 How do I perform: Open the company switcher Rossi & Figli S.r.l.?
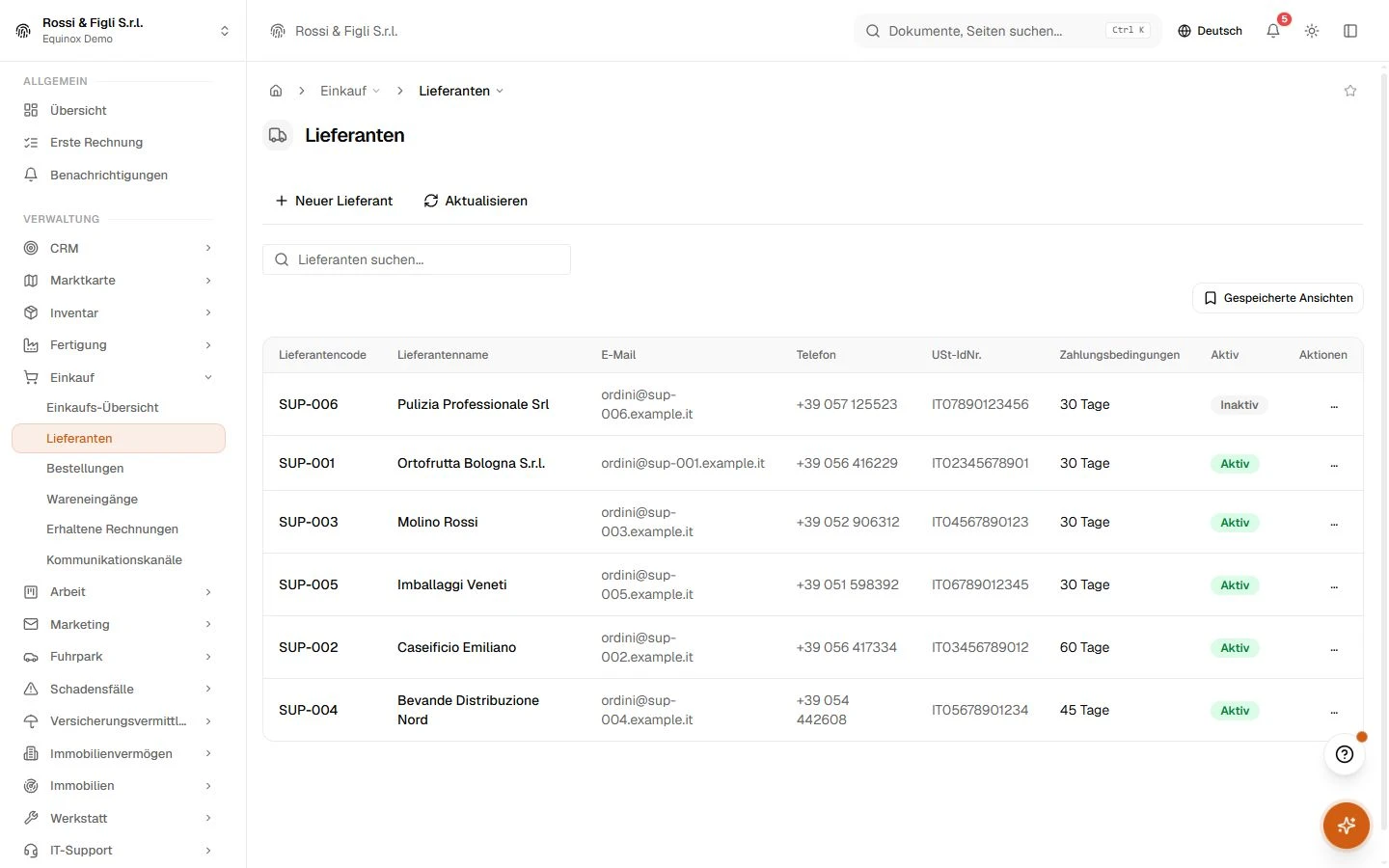point(123,31)
